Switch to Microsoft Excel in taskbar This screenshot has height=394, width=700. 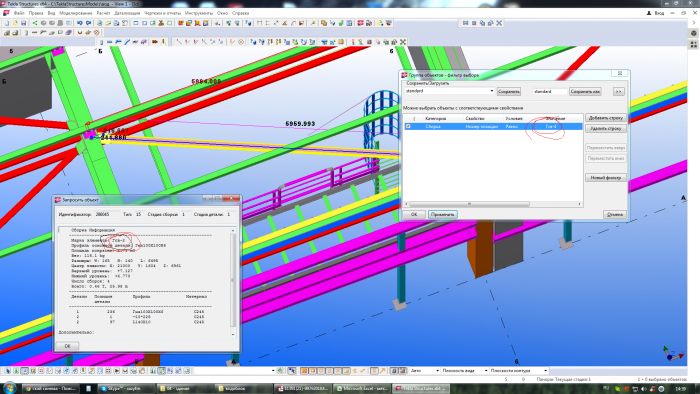(x=362, y=389)
